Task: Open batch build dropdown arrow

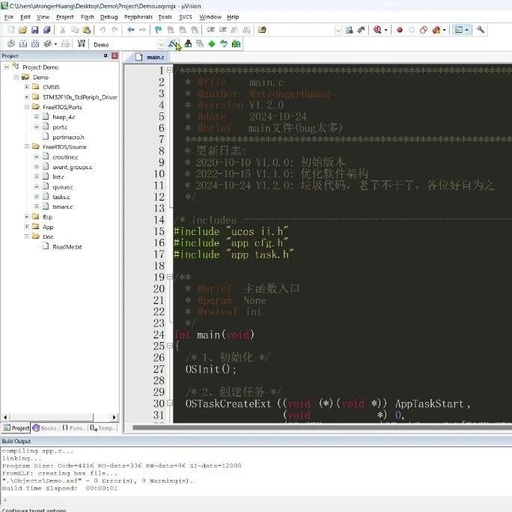Action: pyautogui.click(x=55, y=44)
